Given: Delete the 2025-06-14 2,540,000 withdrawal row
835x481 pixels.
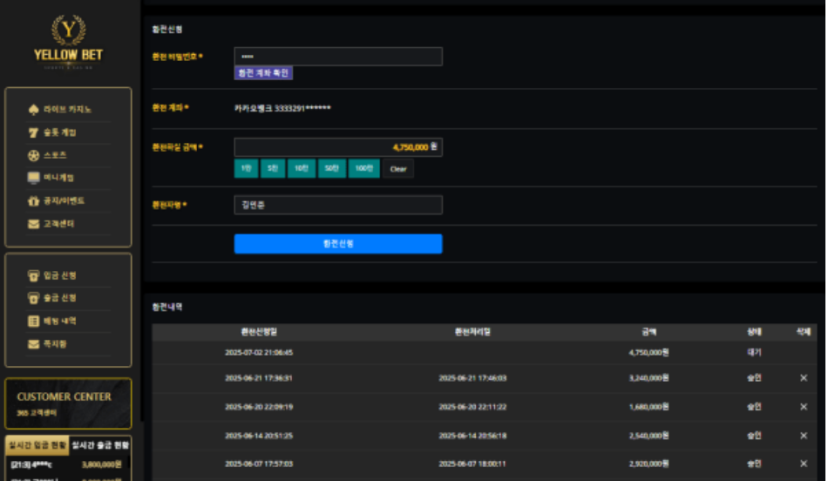Looking at the screenshot, I should coord(804,435).
